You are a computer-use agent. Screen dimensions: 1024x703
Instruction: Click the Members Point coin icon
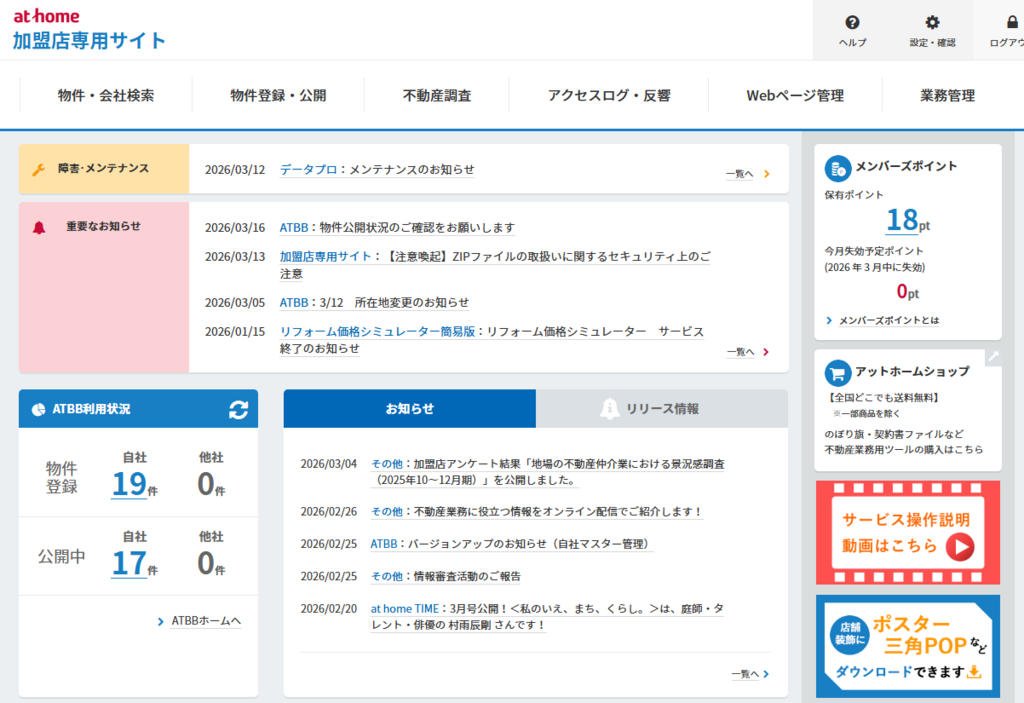[x=837, y=167]
